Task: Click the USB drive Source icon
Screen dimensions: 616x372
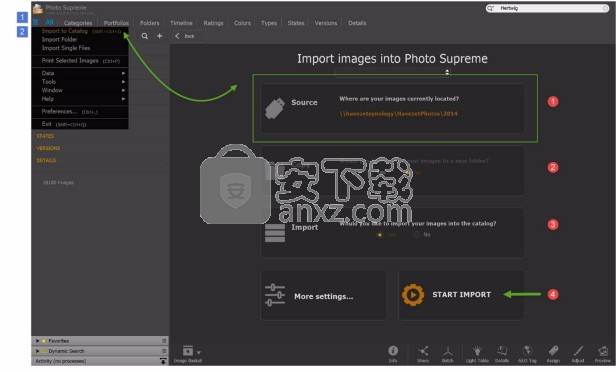Action: click(275, 108)
